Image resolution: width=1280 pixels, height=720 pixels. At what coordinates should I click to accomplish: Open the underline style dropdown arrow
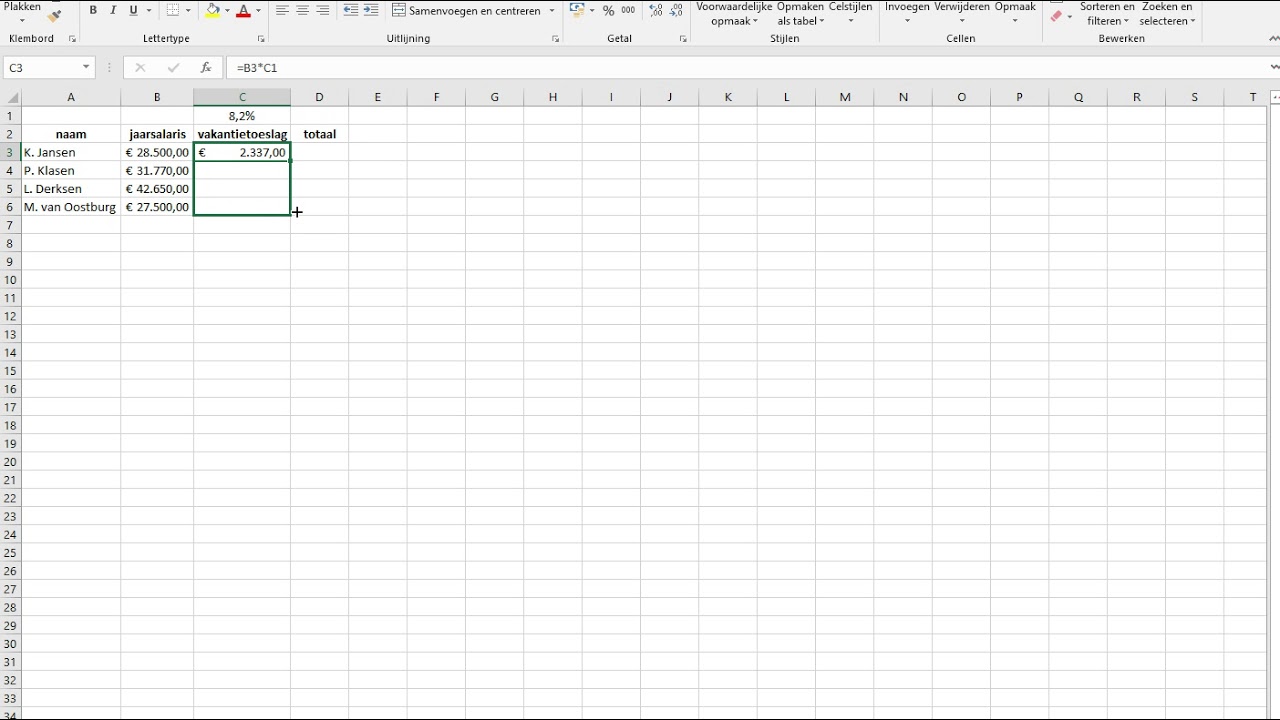tap(150, 10)
